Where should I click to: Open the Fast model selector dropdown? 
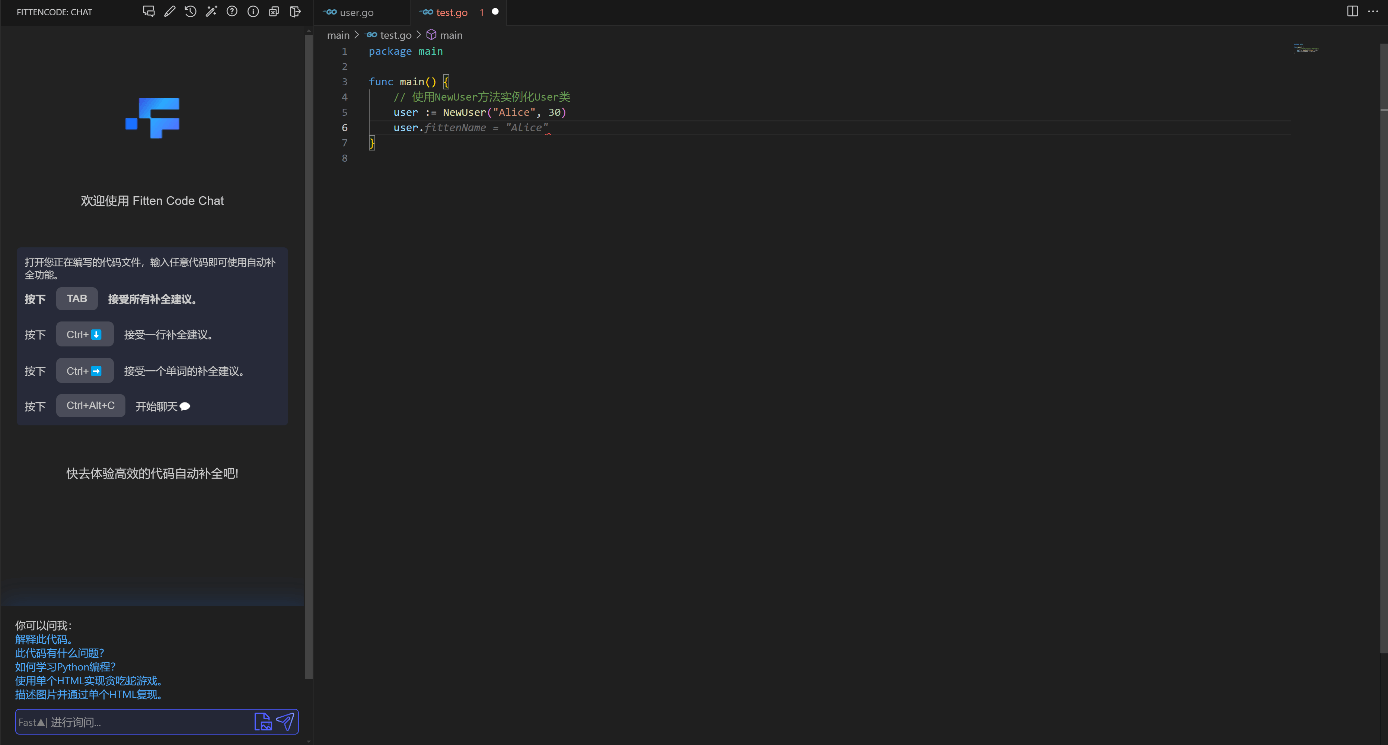pyautogui.click(x=31, y=722)
